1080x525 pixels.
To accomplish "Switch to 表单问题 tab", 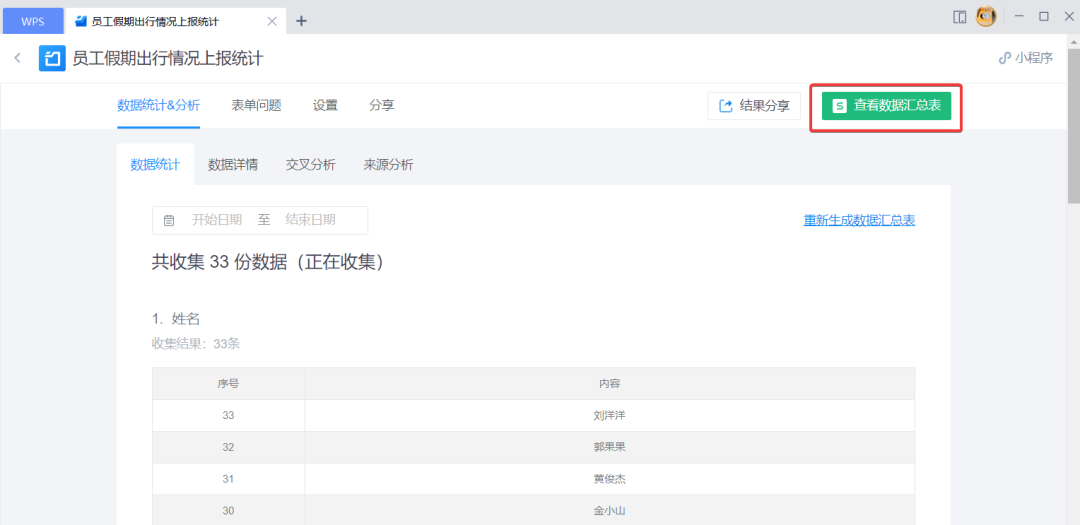I will [x=256, y=106].
